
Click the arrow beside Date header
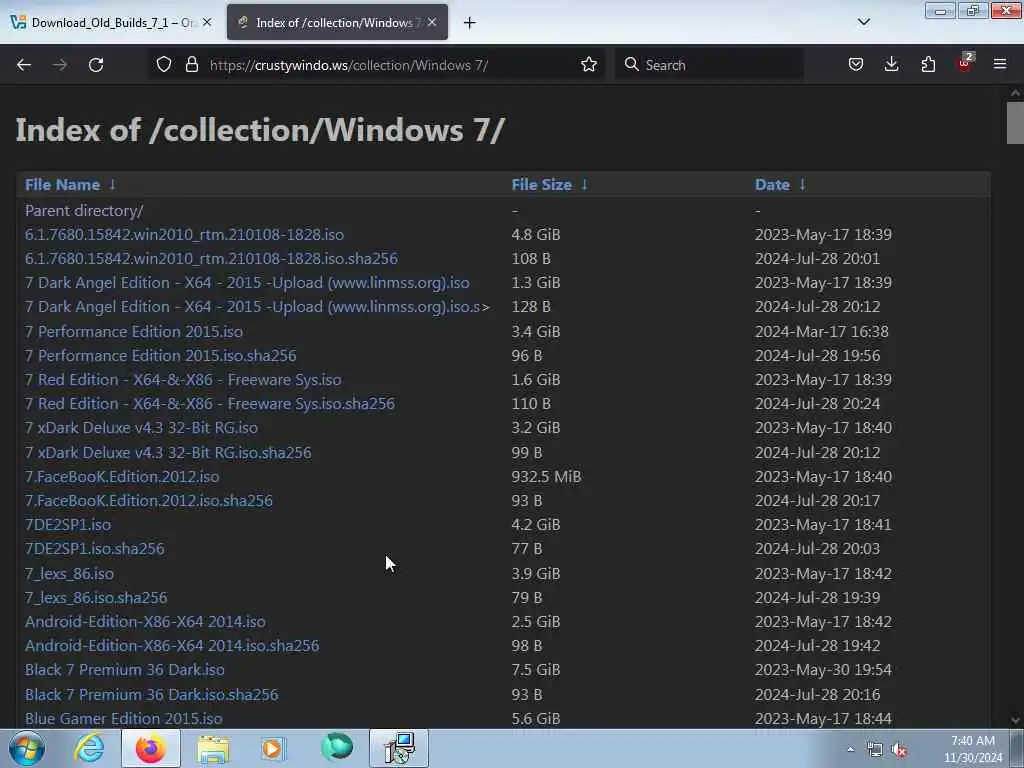coord(803,185)
